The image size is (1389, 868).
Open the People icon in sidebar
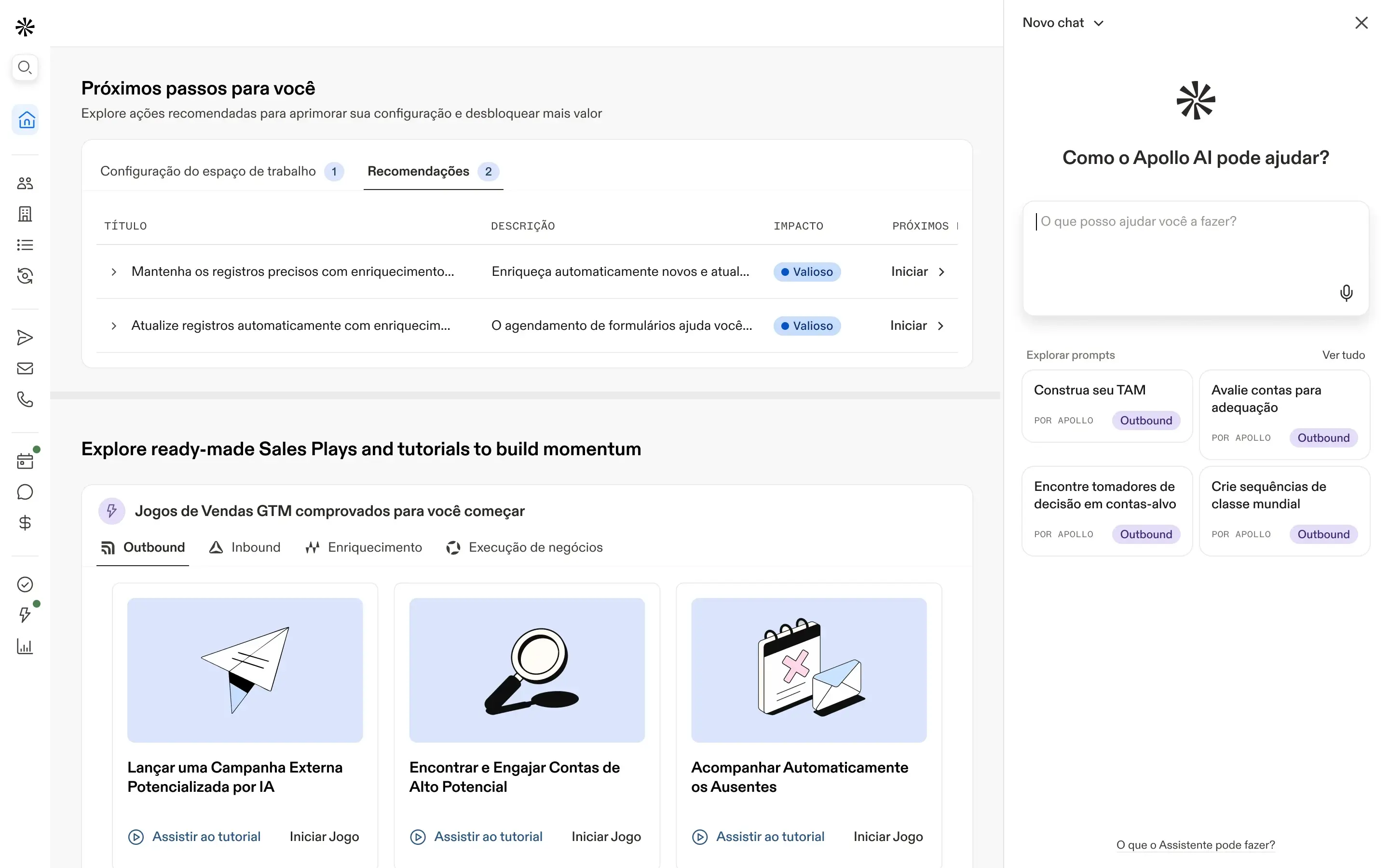pyautogui.click(x=25, y=183)
